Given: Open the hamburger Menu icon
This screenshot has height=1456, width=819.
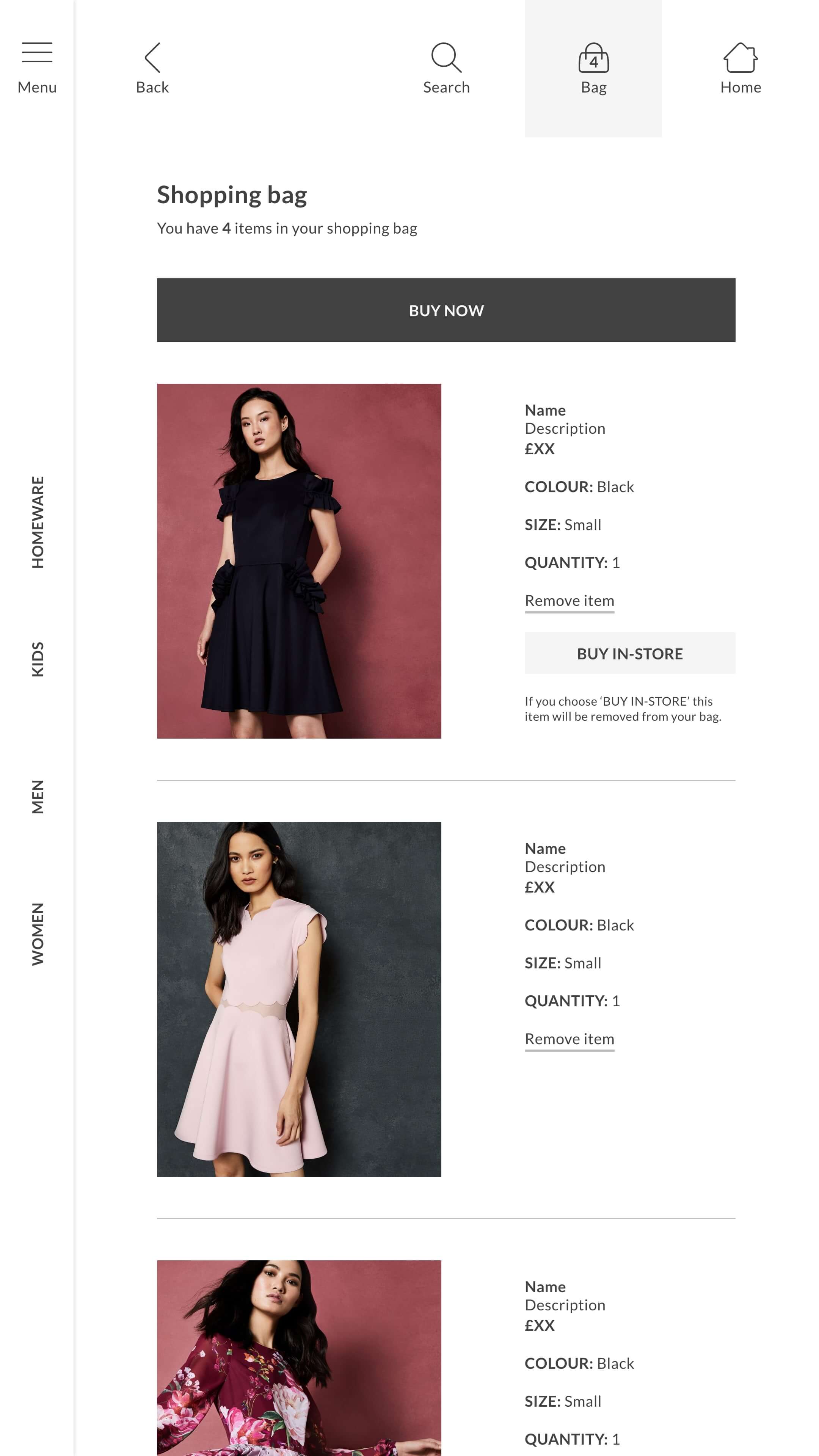Looking at the screenshot, I should (x=37, y=53).
